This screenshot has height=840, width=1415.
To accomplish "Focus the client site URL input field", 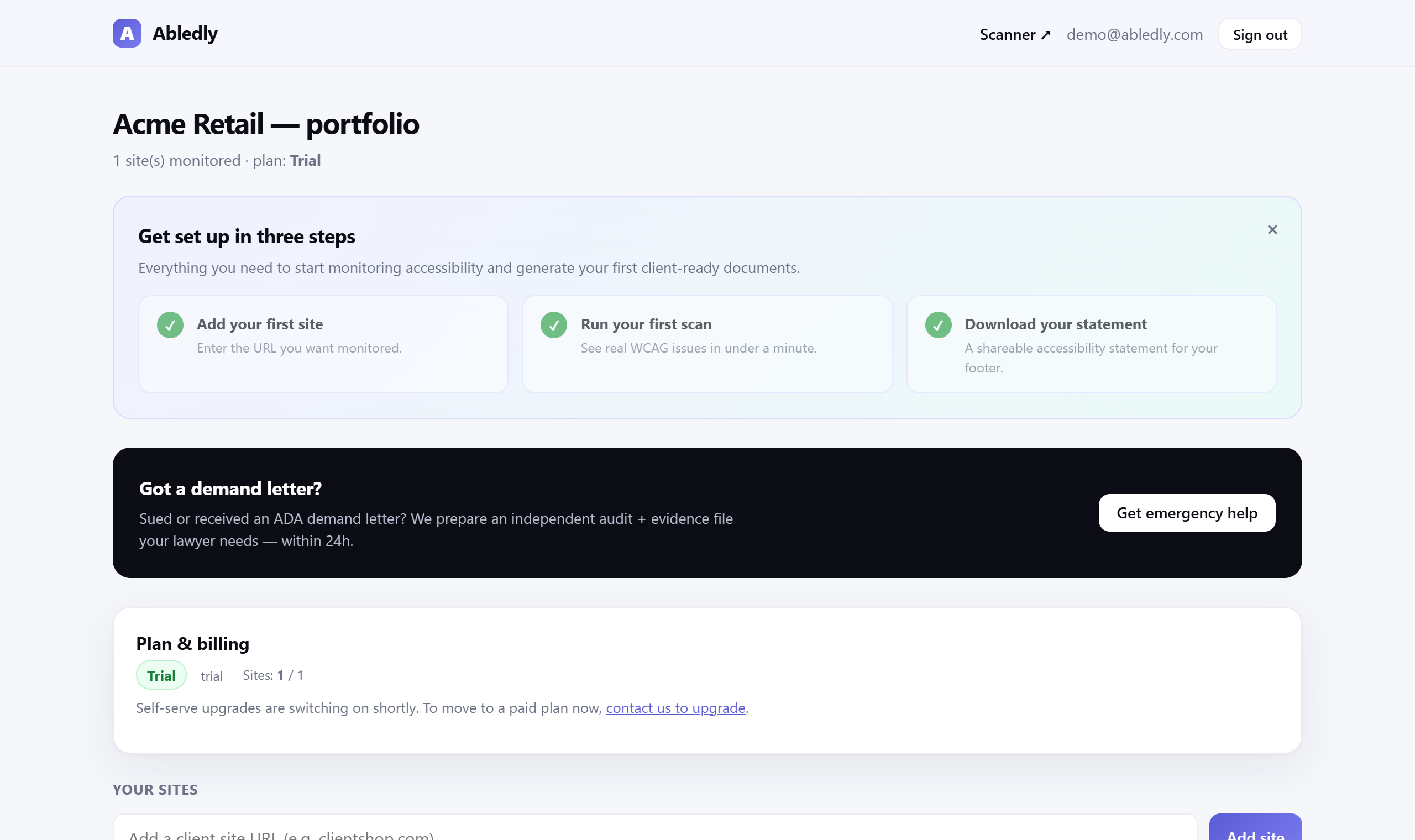I will click(x=656, y=827).
